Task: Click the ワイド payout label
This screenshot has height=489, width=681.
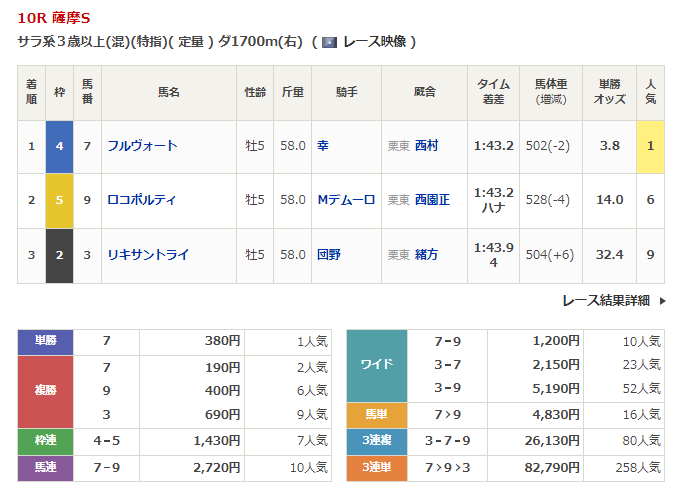Action: click(x=377, y=365)
